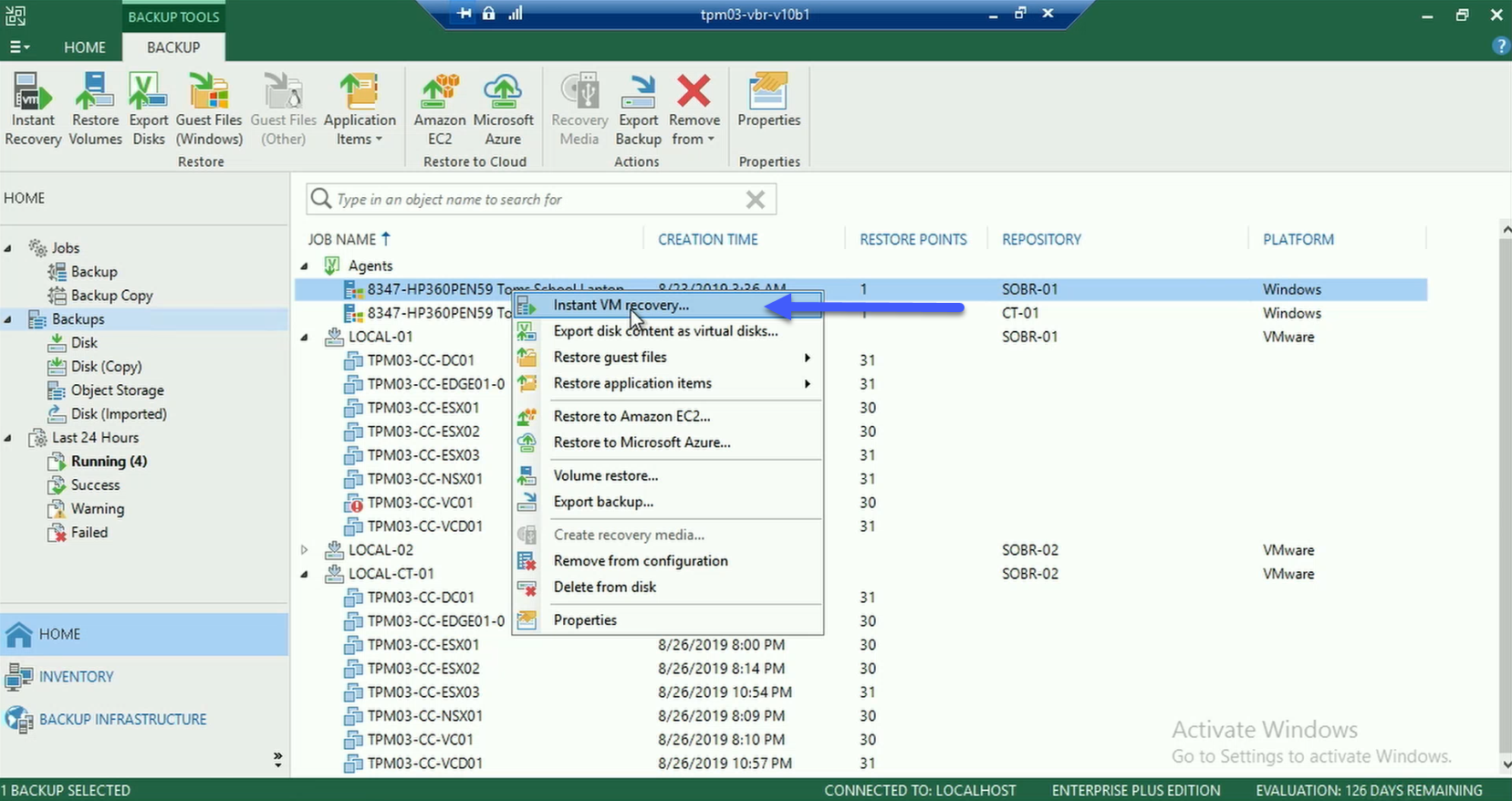Open the Restore application items submenu

click(667, 383)
